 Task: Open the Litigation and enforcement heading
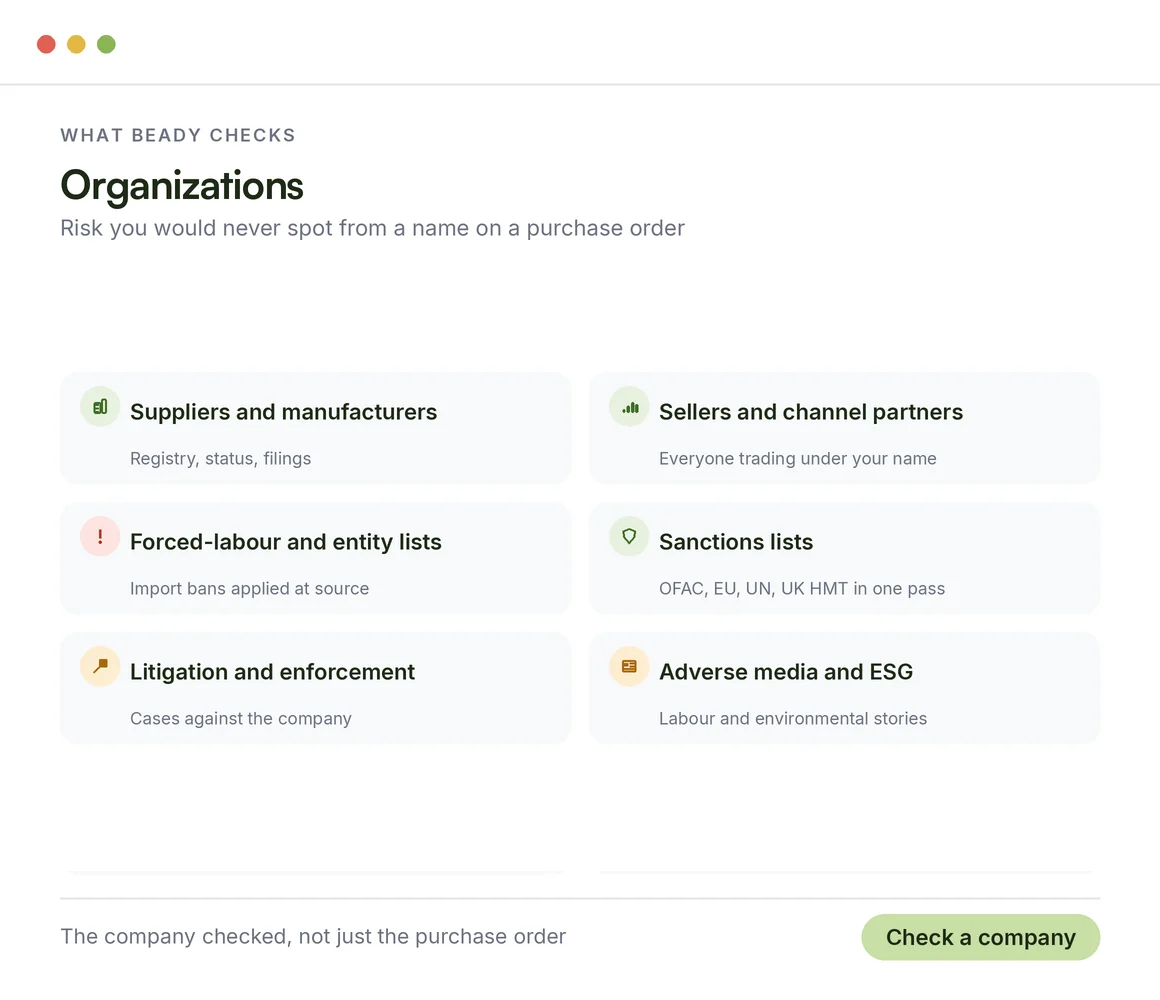(272, 672)
